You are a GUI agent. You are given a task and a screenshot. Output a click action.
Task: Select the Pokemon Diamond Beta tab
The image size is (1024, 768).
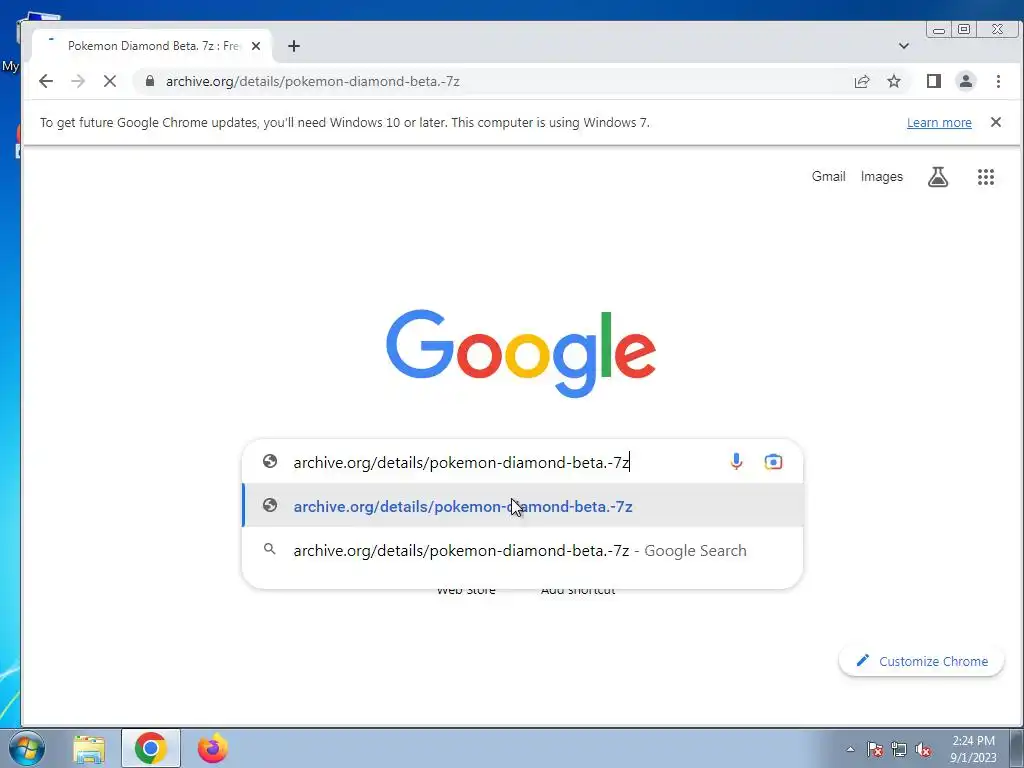pos(152,46)
